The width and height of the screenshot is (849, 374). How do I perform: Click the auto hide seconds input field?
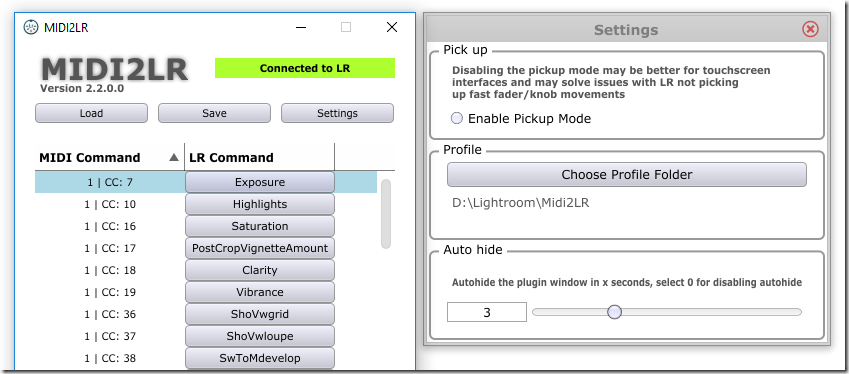(487, 312)
